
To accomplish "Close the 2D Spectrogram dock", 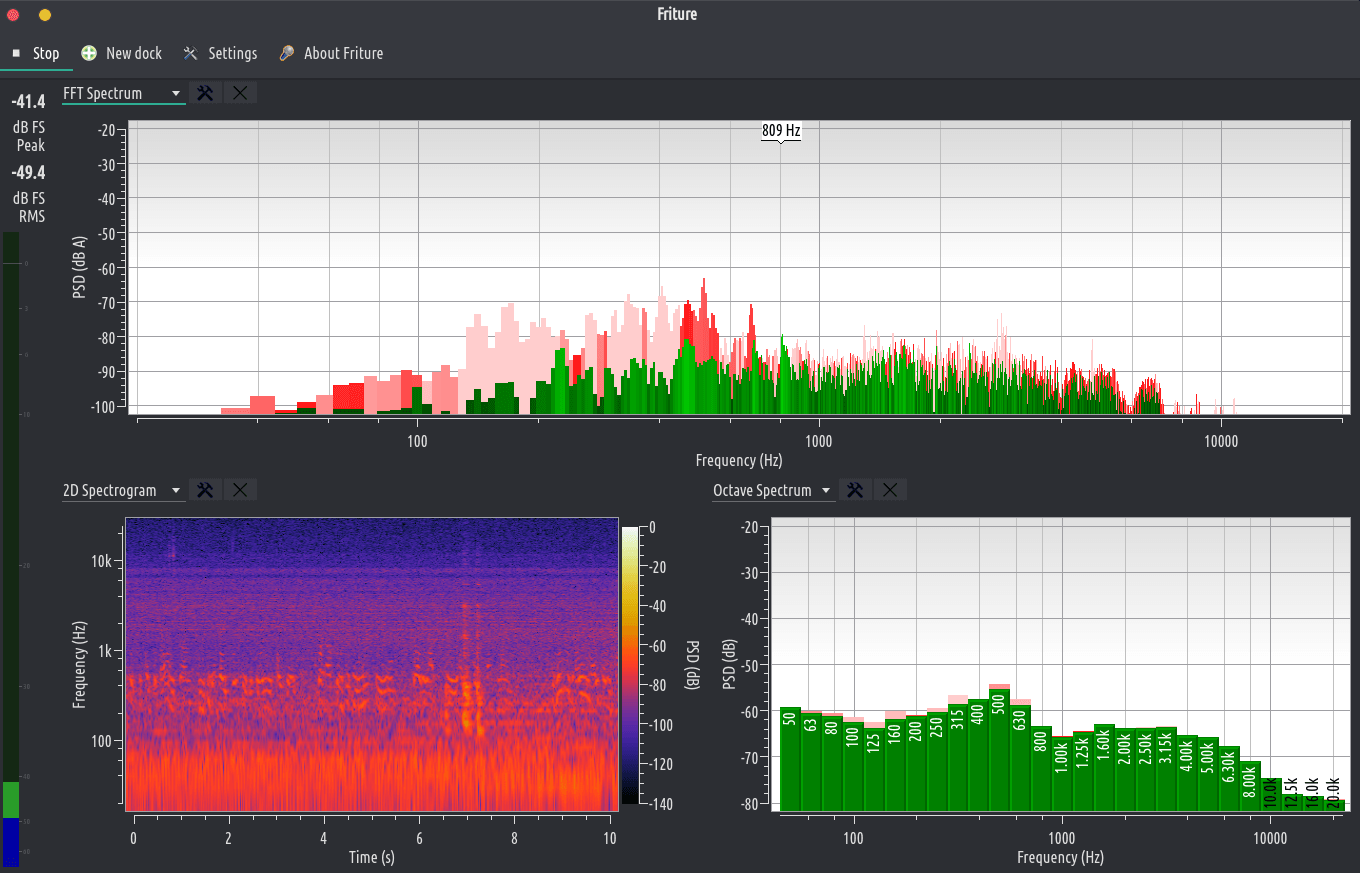I will pos(240,490).
